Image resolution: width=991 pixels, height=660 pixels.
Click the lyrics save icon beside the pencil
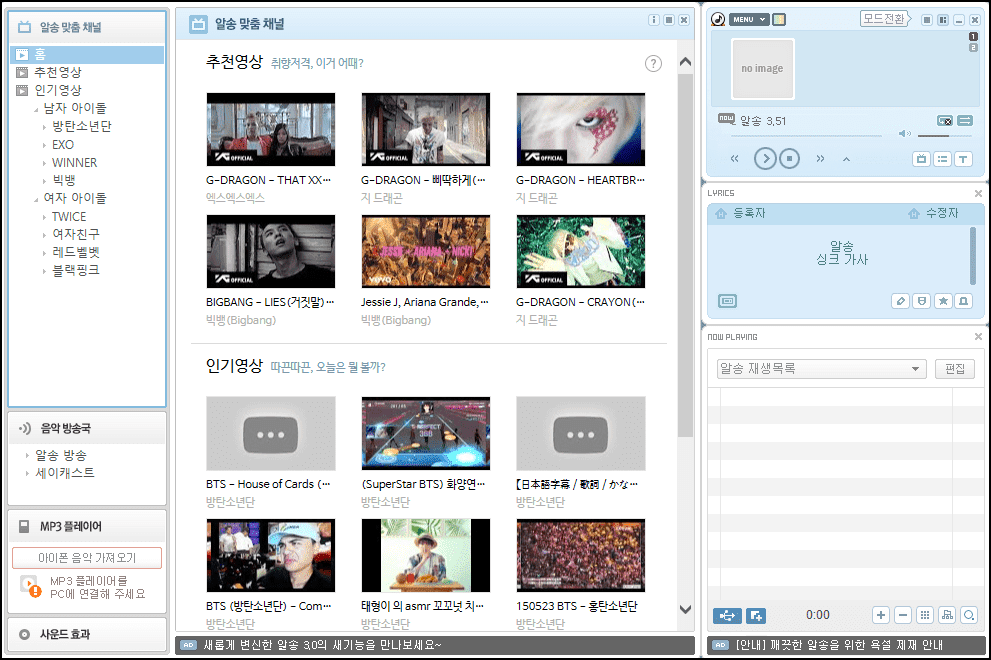[922, 301]
